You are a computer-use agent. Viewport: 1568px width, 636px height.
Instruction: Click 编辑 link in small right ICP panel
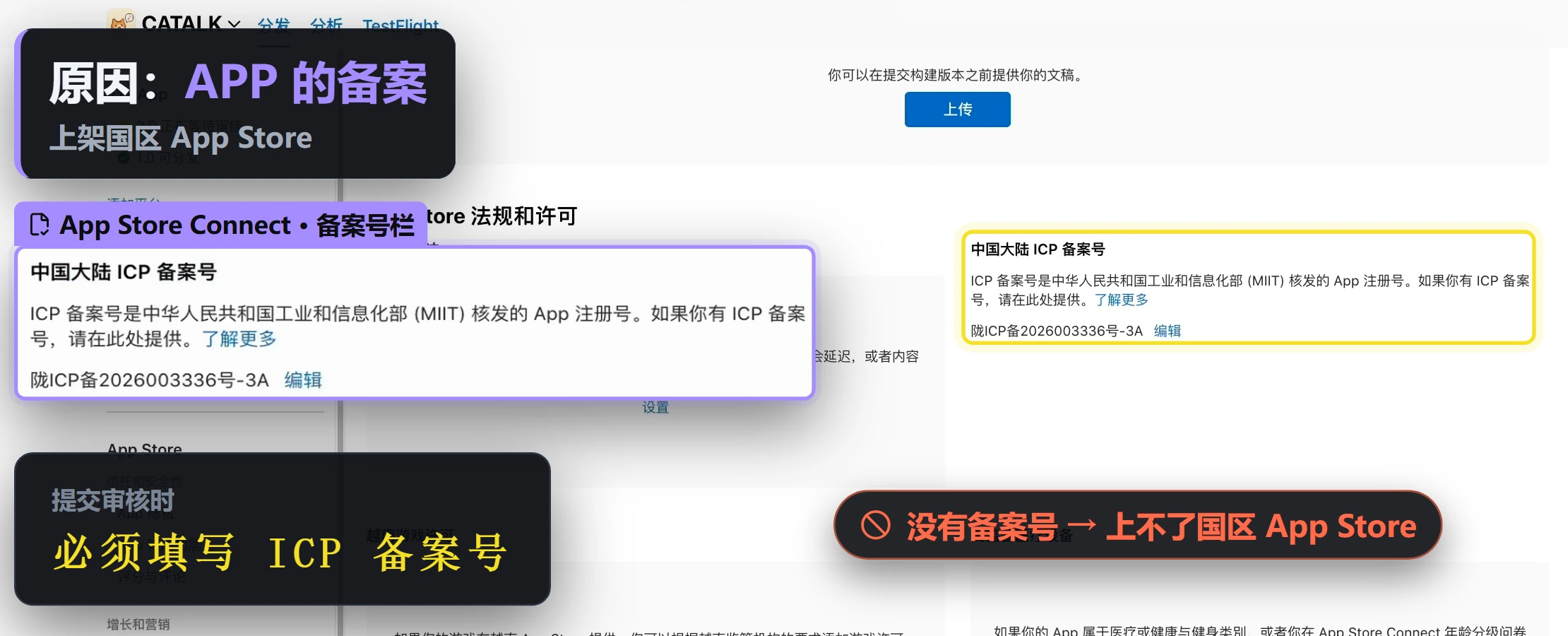[x=1168, y=331]
